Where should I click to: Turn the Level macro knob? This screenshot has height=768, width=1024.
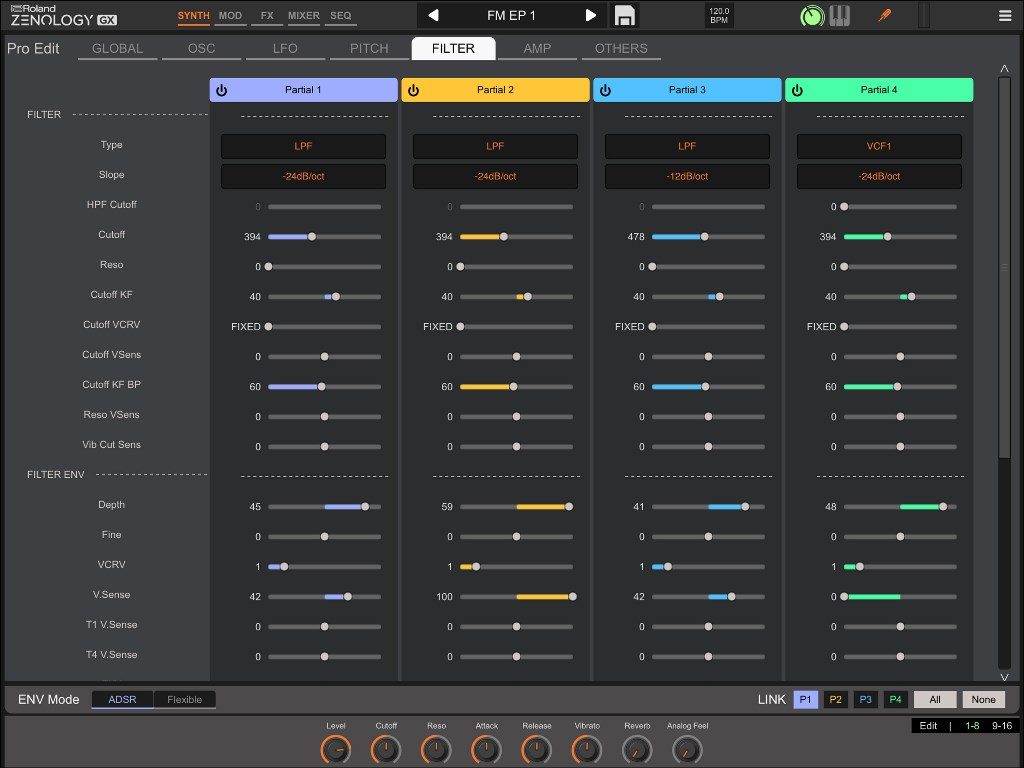pos(336,750)
